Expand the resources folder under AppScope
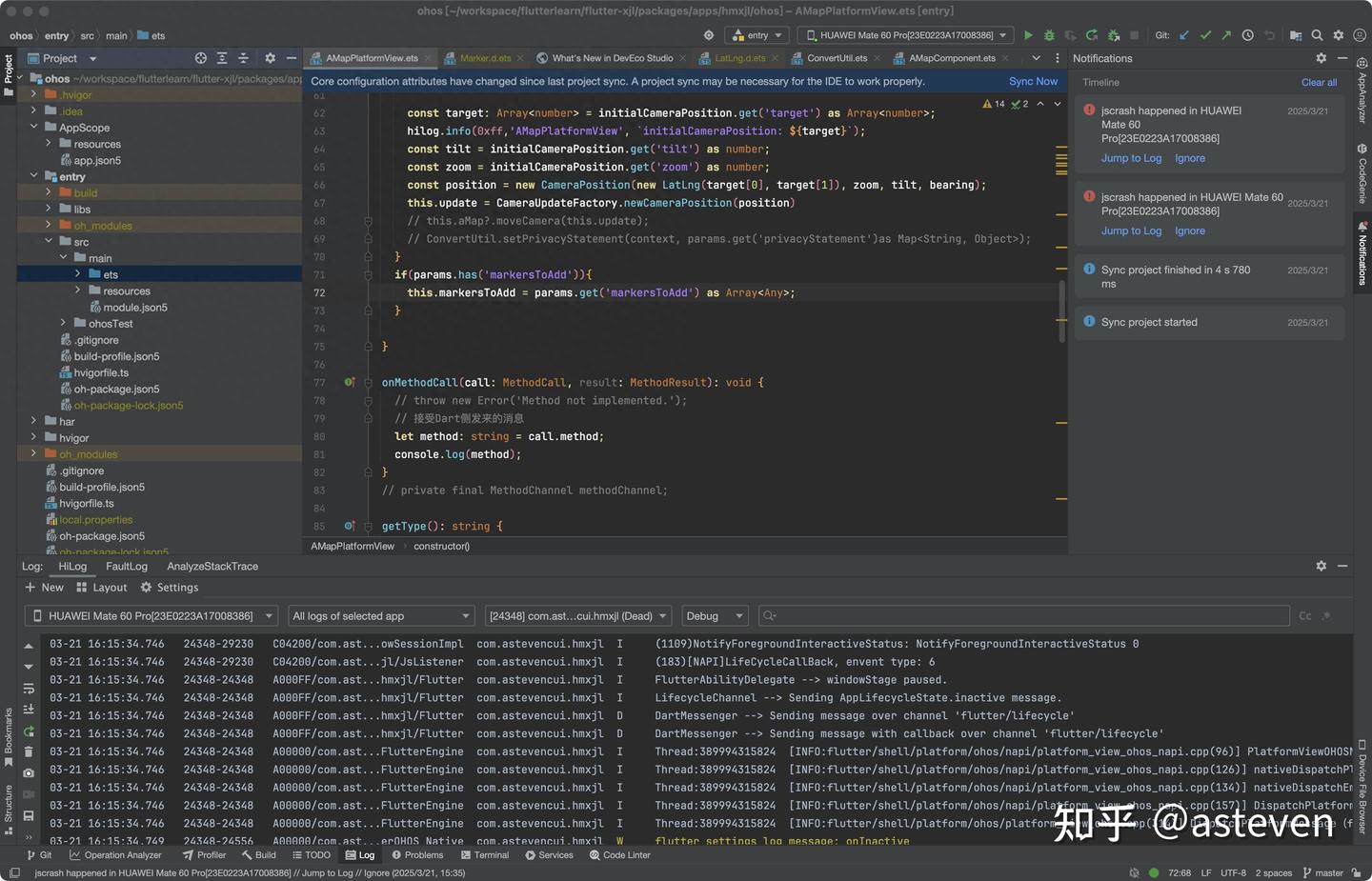Viewport: 1372px width, 881px height. coord(49,144)
